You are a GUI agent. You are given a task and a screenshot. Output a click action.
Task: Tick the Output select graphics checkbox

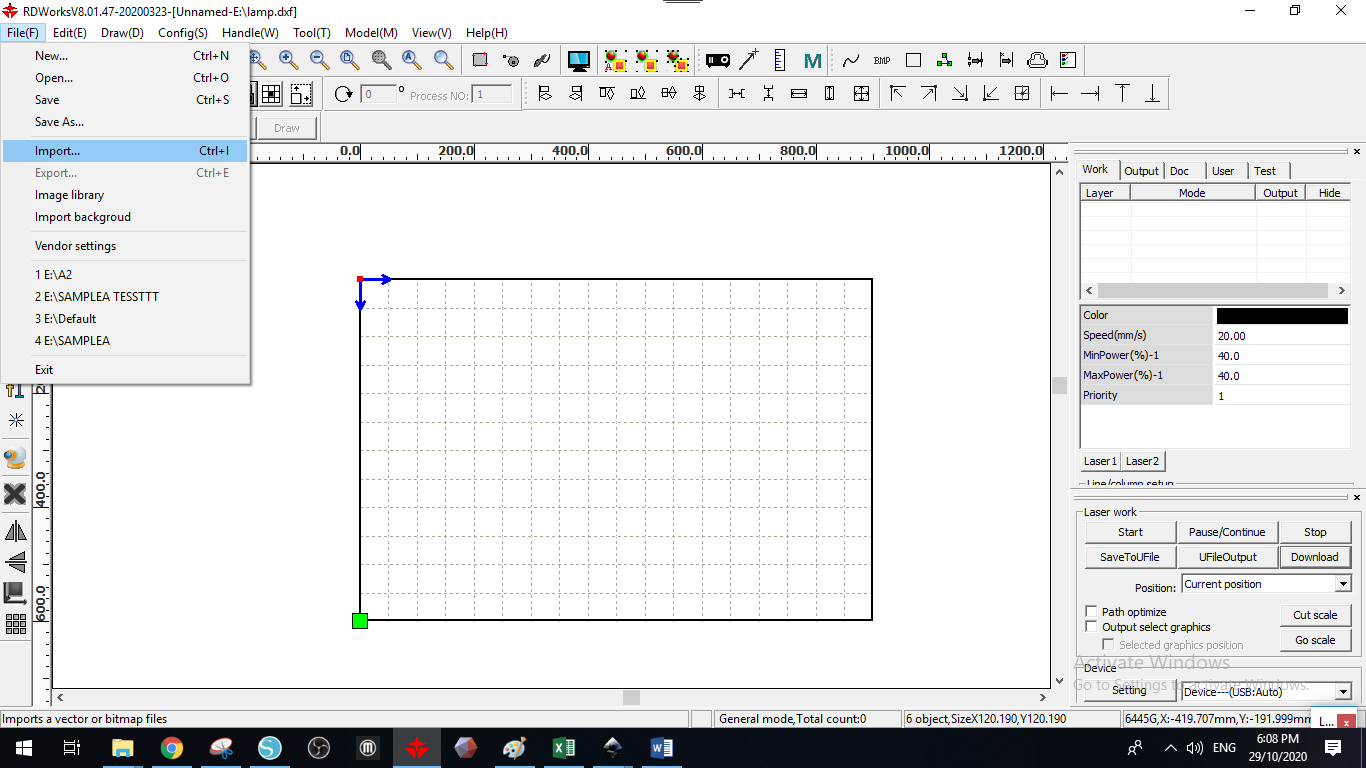pyautogui.click(x=1091, y=626)
